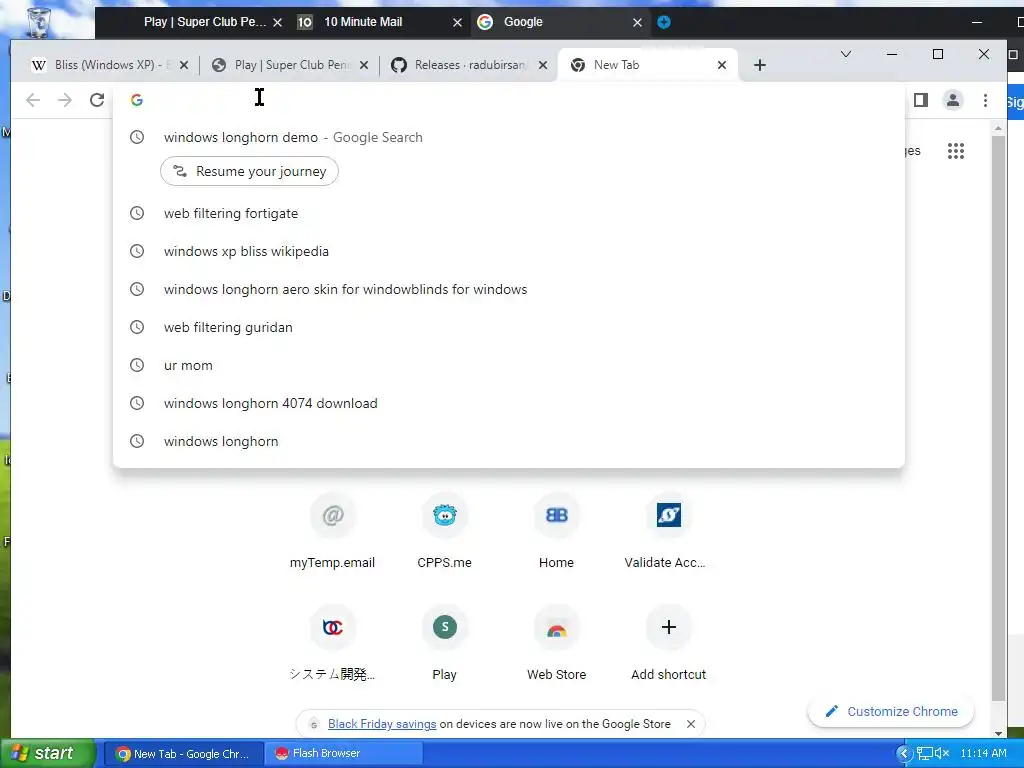This screenshot has height=768, width=1024.
Task: Open CPPS.me shortcut
Action: (445, 530)
